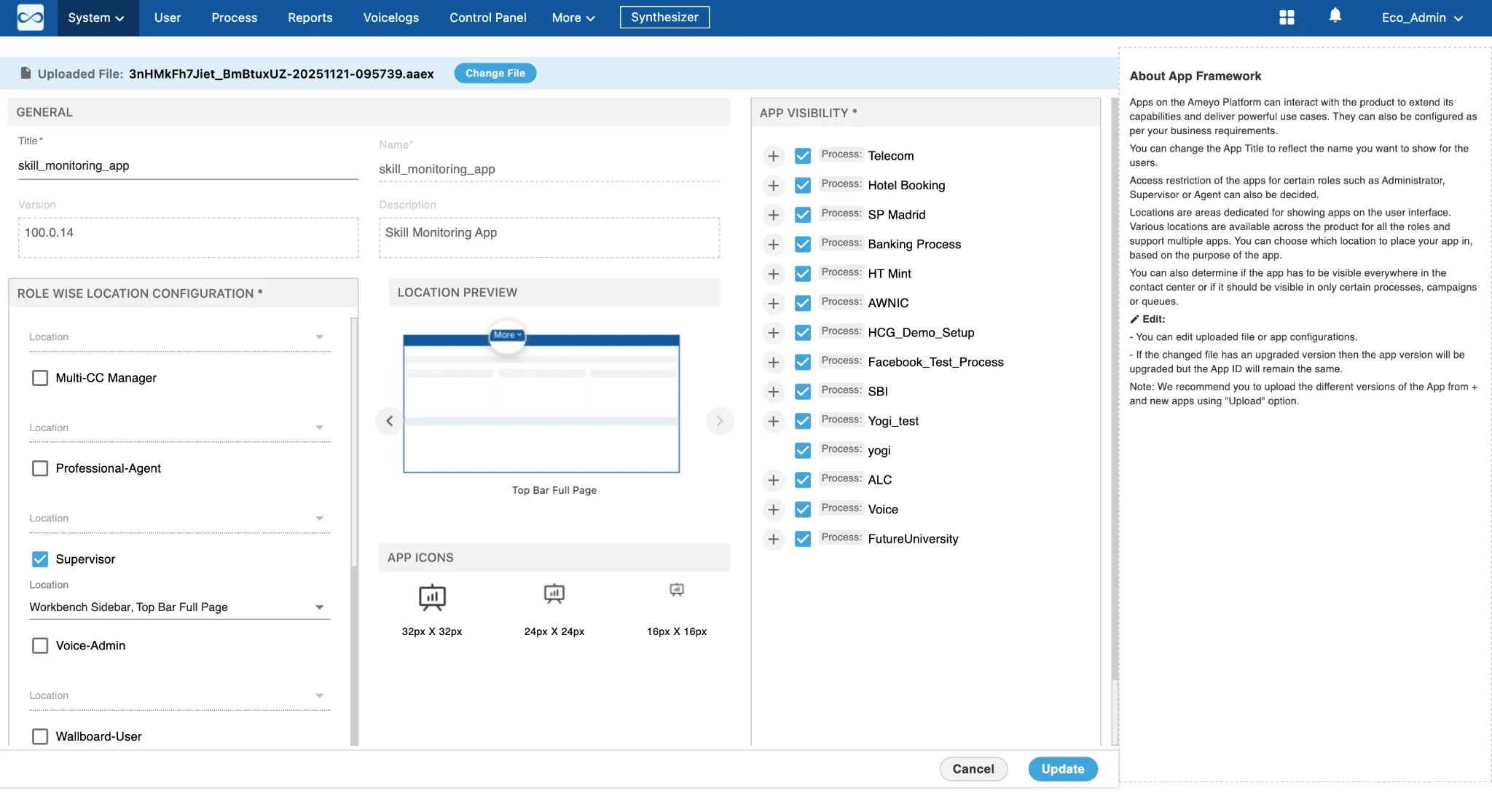Open the Control Panel menu item
The width and height of the screenshot is (1492, 812).
point(487,17)
